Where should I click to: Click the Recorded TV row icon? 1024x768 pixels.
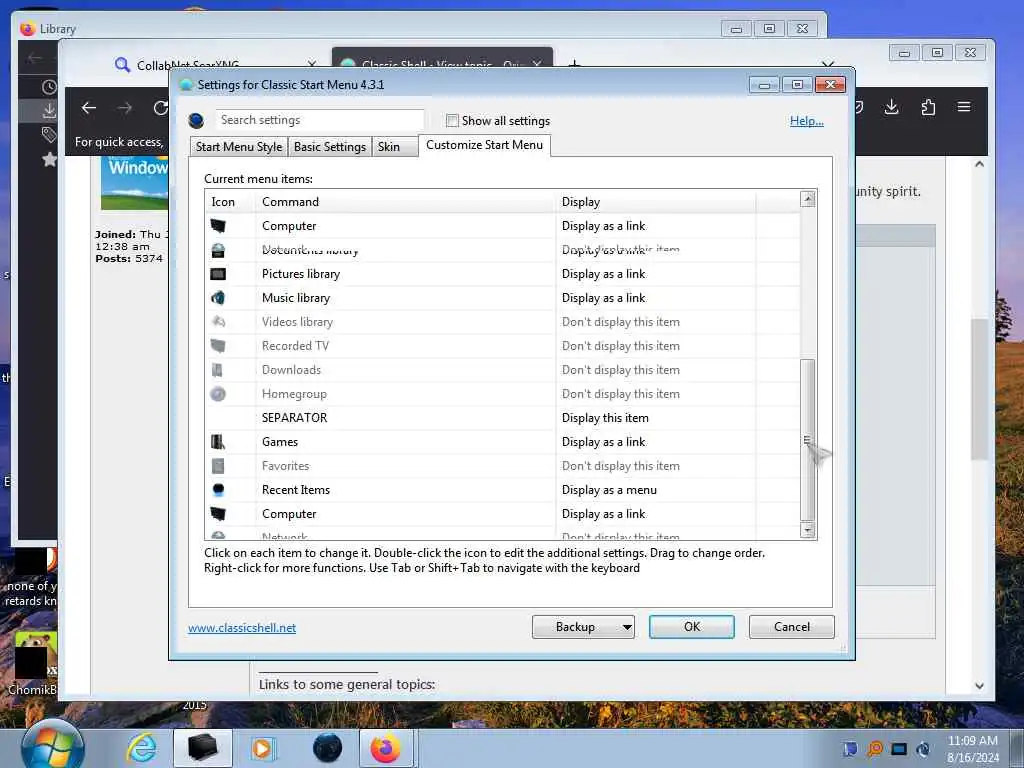pos(218,345)
